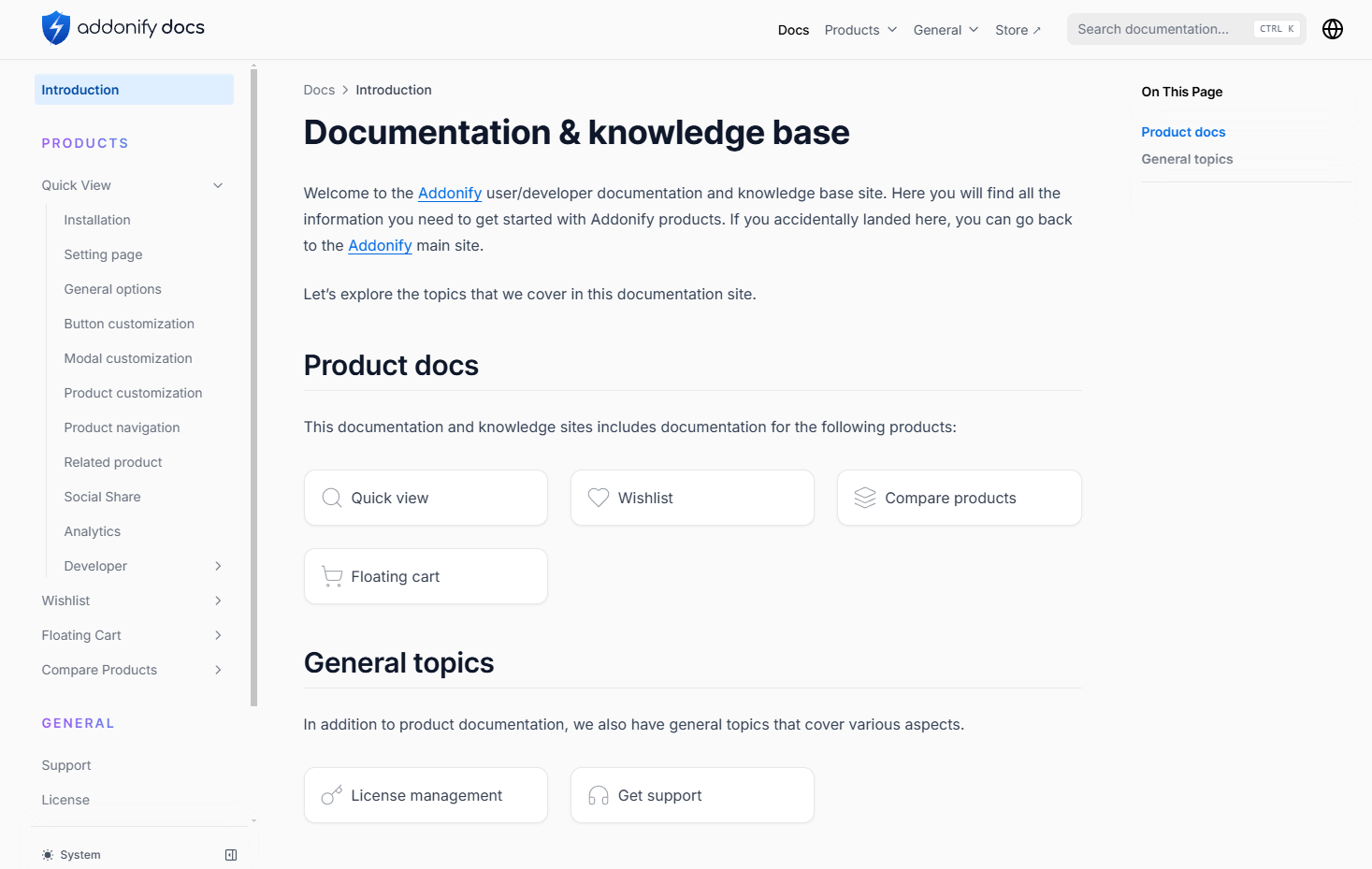Open the Wishlist product docs card
Viewport: 1372px width, 869px height.
[692, 497]
